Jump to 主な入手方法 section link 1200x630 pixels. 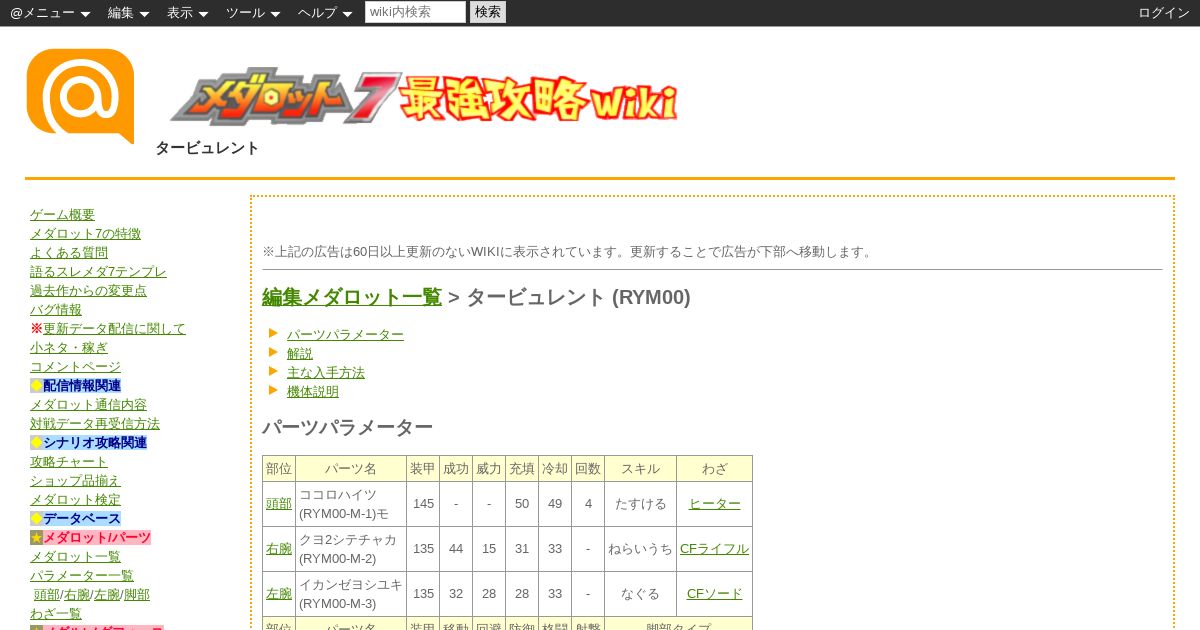(326, 373)
